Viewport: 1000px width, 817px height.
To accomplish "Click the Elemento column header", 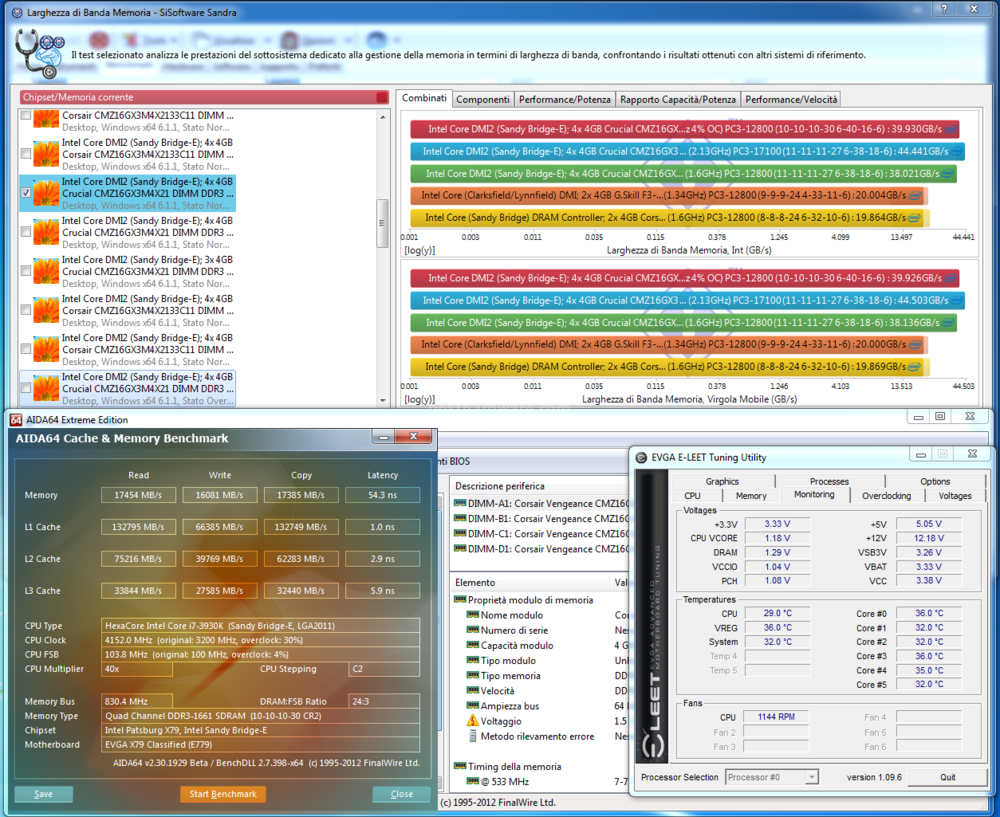I will click(531, 582).
